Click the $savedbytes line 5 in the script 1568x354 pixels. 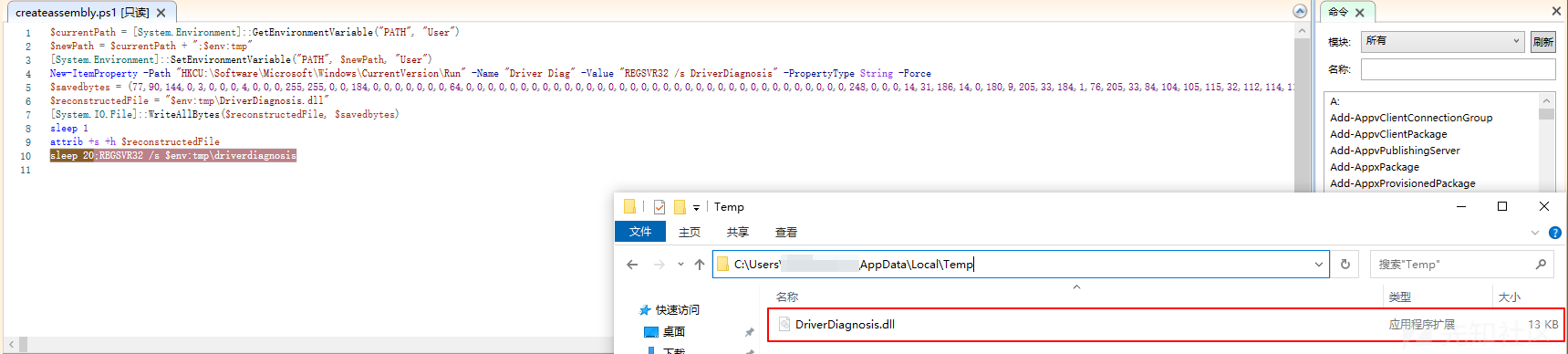671,88
